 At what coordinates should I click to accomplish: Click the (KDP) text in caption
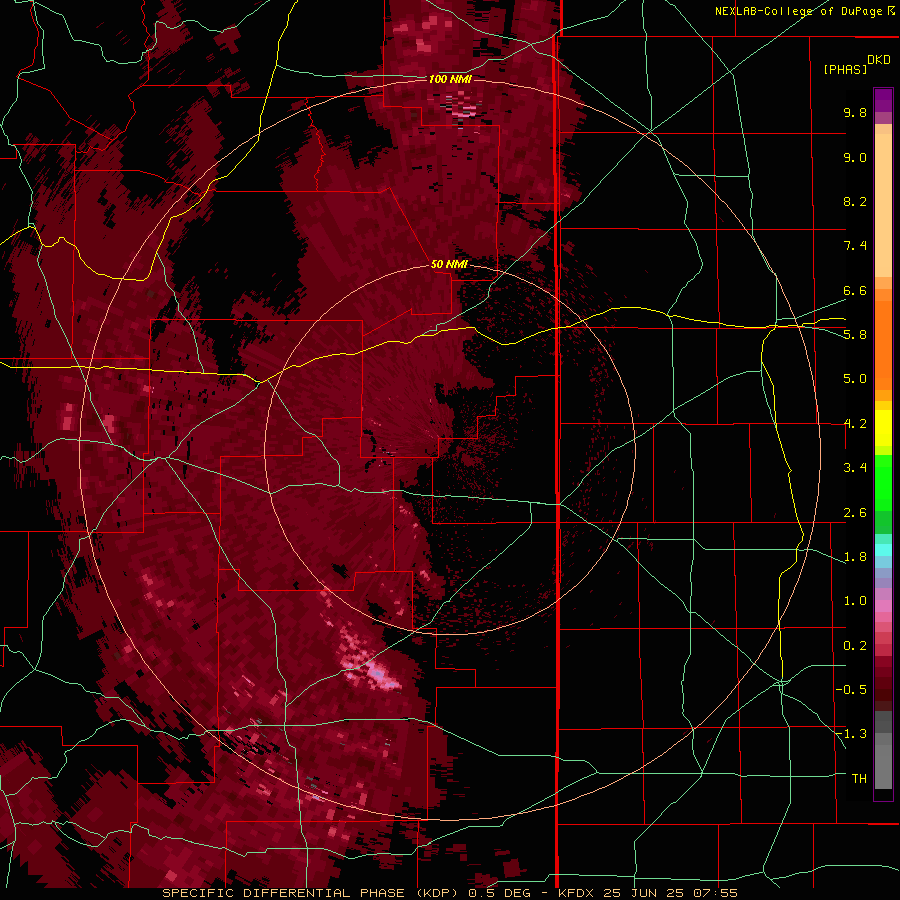point(437,893)
